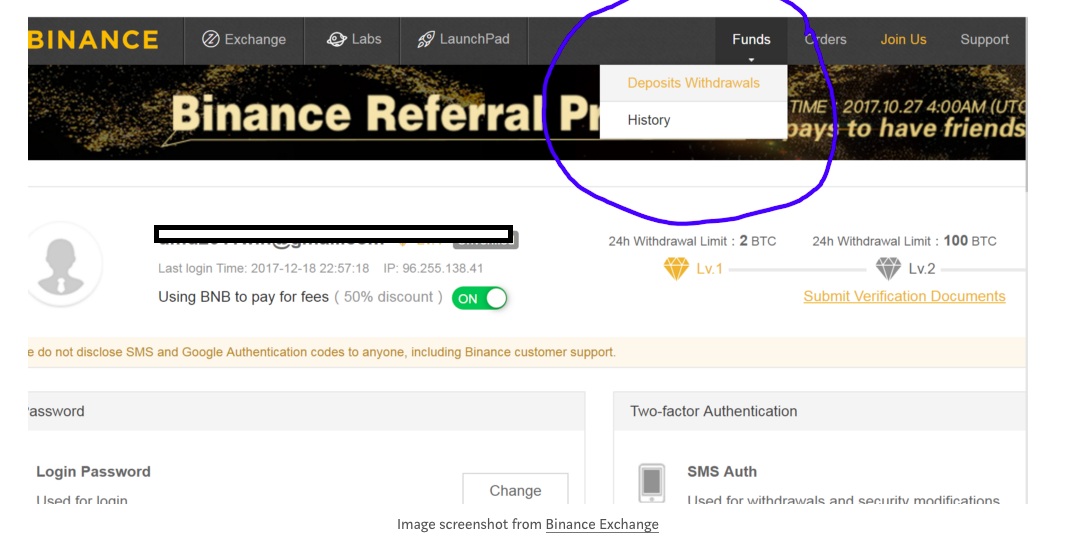The height and width of the screenshot is (535, 1082).
Task: Click the Funds dropdown arrow
Action: click(x=751, y=59)
